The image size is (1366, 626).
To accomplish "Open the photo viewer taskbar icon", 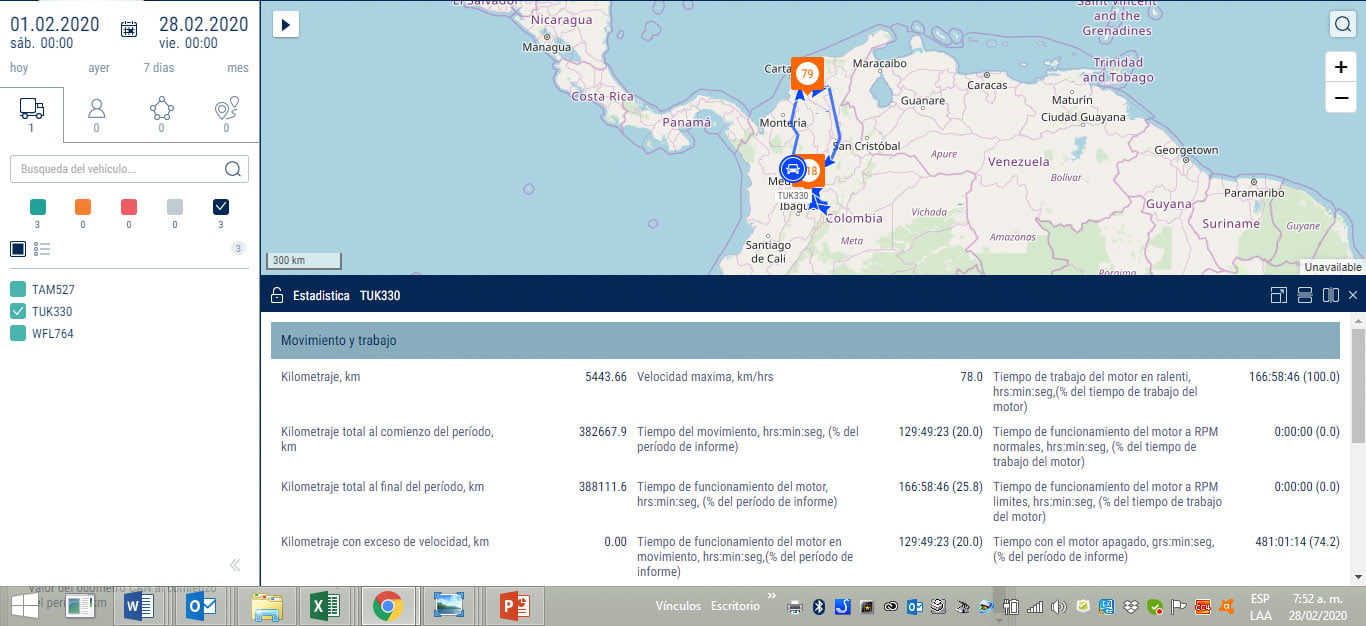I will click(451, 606).
